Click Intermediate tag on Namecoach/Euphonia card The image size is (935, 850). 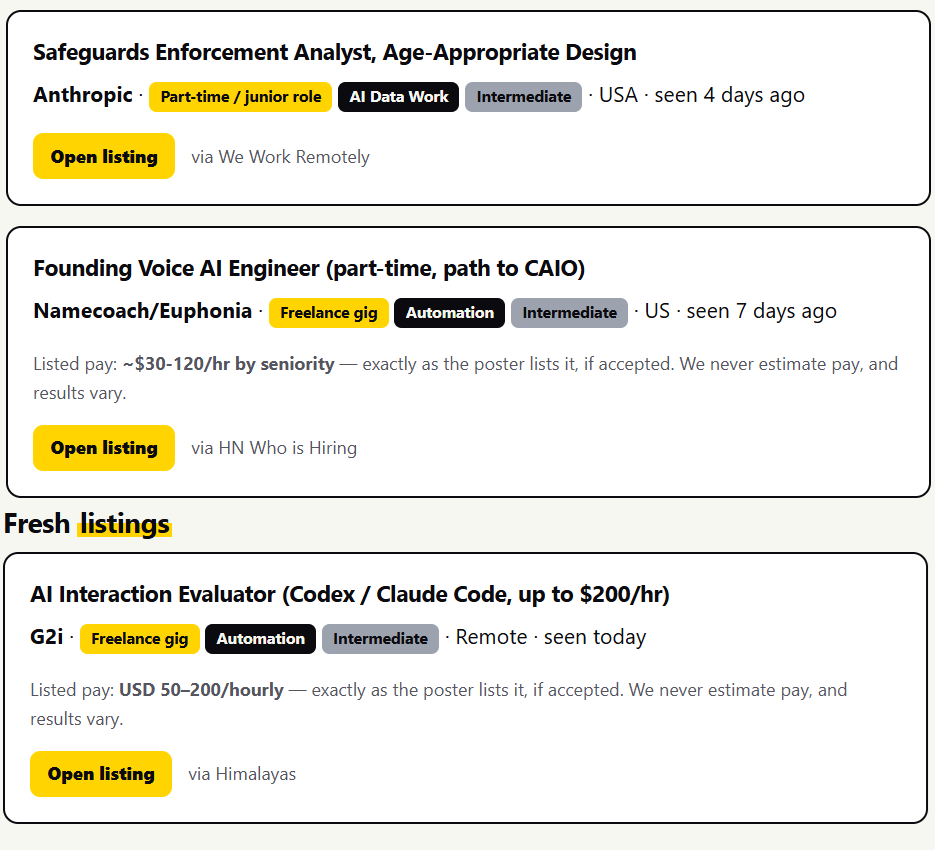coord(569,313)
